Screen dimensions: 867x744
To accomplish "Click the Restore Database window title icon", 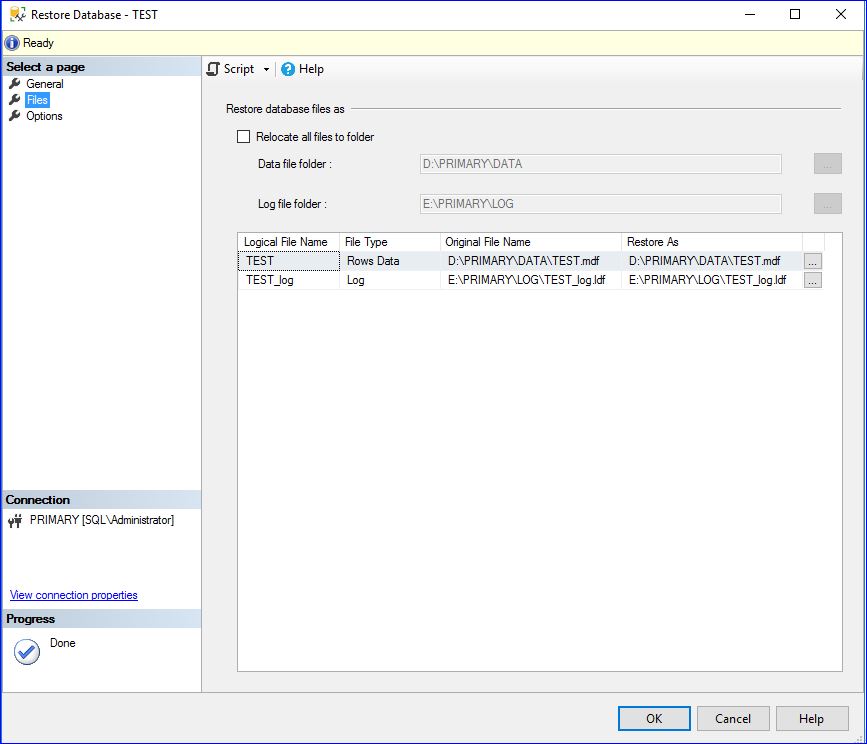I will tap(17, 15).
